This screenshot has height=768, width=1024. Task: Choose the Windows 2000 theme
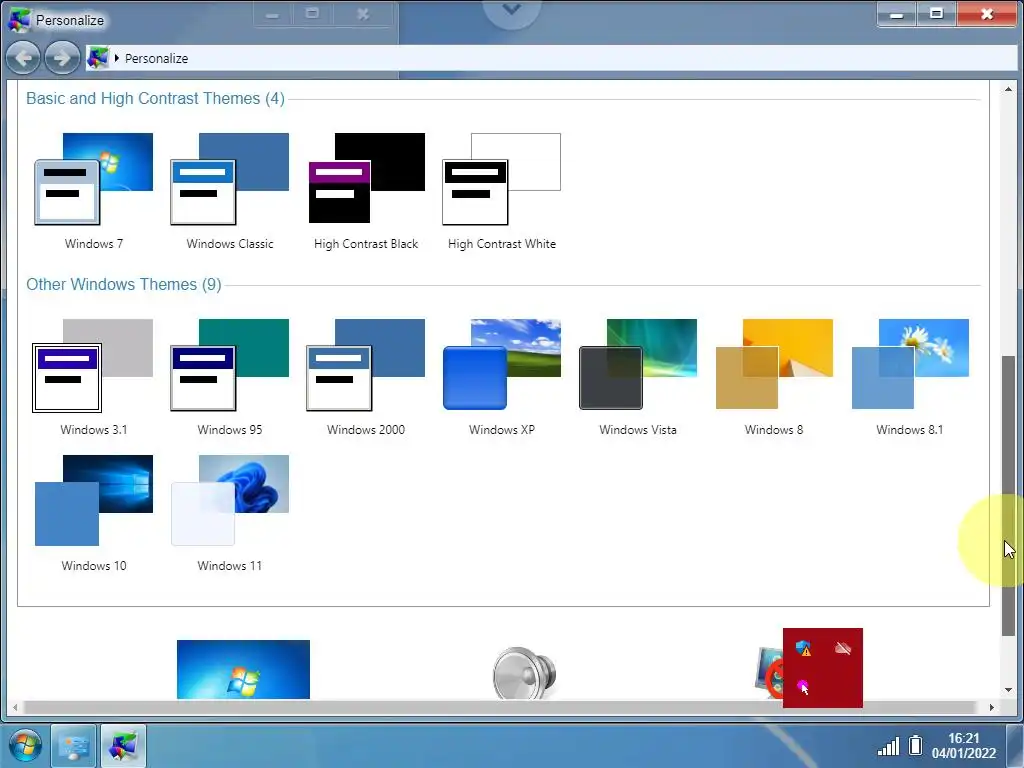[x=366, y=377]
